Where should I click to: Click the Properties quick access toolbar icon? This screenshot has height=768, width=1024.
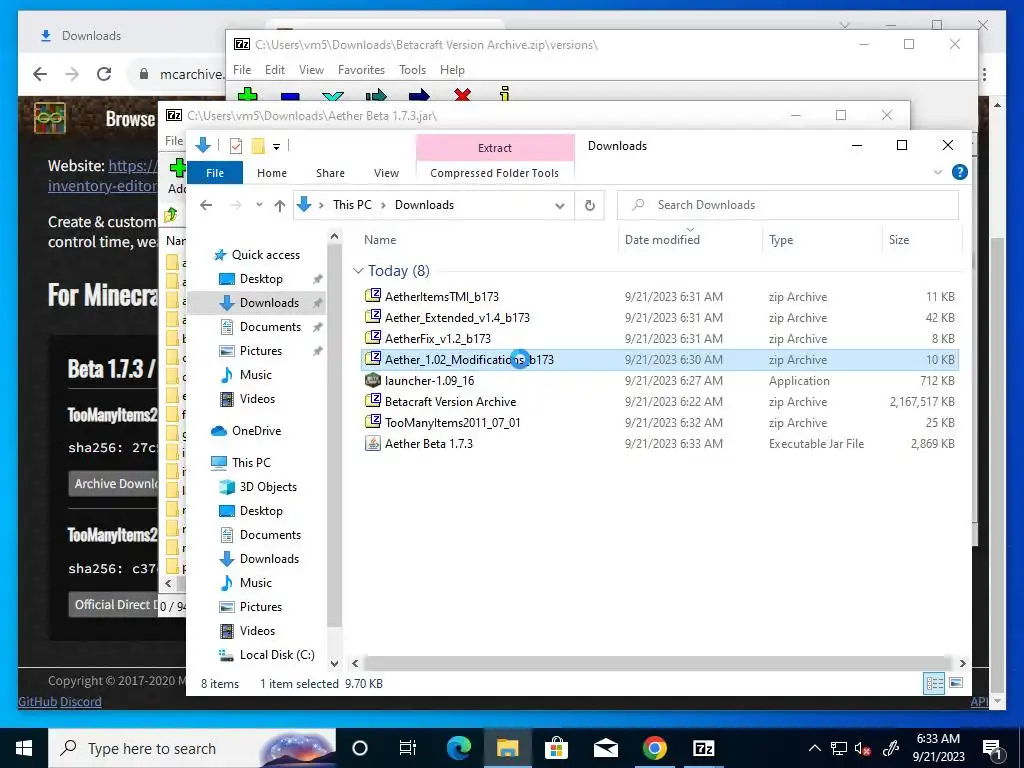point(236,146)
